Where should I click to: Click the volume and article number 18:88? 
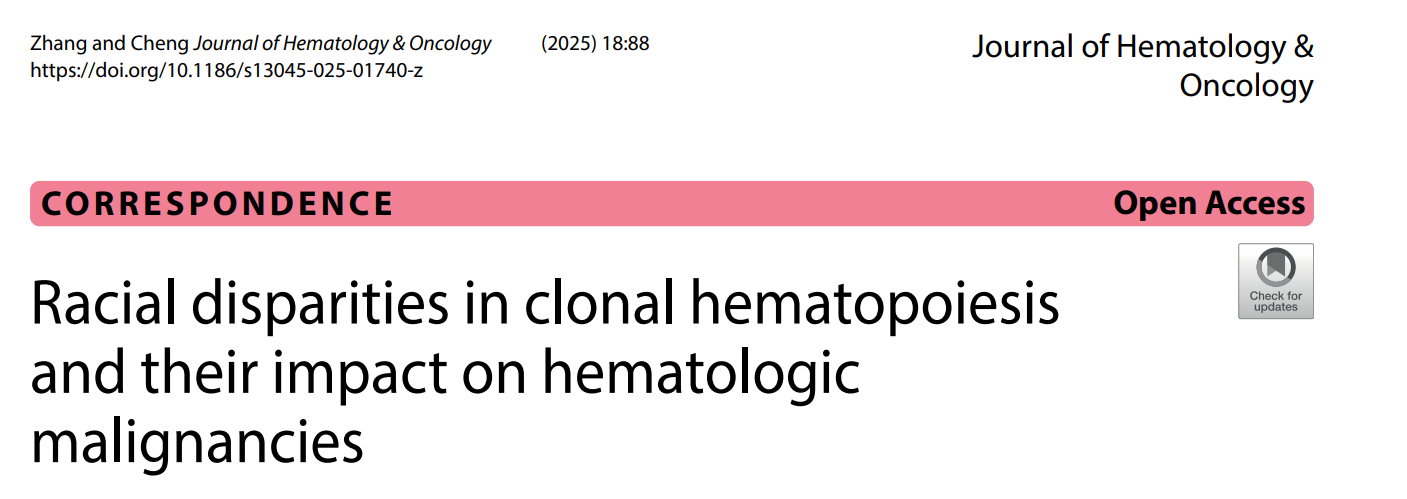(x=626, y=44)
